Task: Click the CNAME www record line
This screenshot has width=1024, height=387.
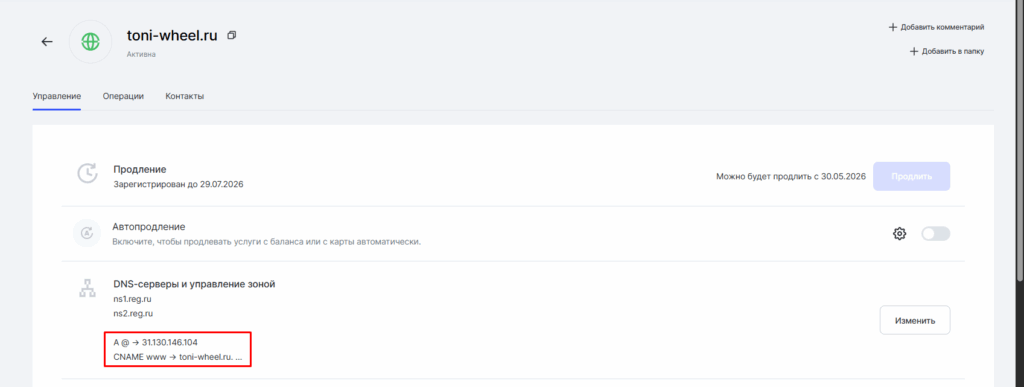Action: coord(177,357)
